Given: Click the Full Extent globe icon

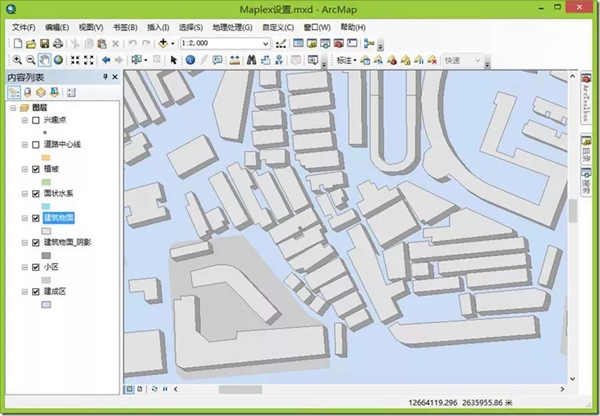Looking at the screenshot, I should (58, 60).
